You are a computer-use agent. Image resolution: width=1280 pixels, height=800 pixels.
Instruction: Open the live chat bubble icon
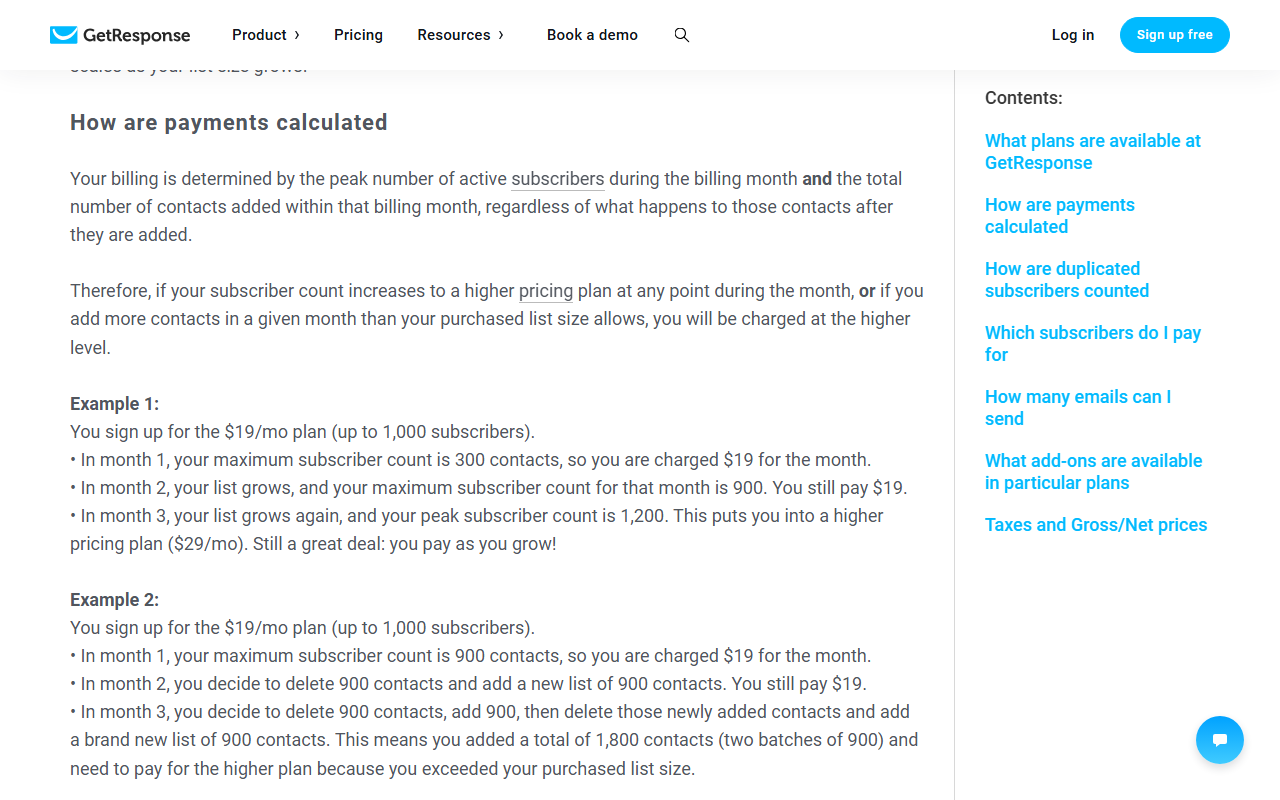tap(1220, 740)
